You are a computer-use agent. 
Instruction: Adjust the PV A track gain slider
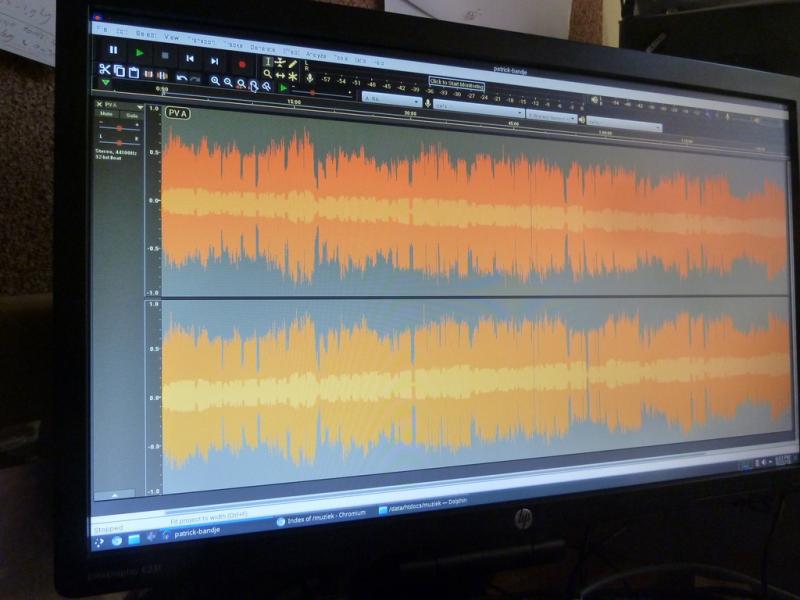pos(119,128)
